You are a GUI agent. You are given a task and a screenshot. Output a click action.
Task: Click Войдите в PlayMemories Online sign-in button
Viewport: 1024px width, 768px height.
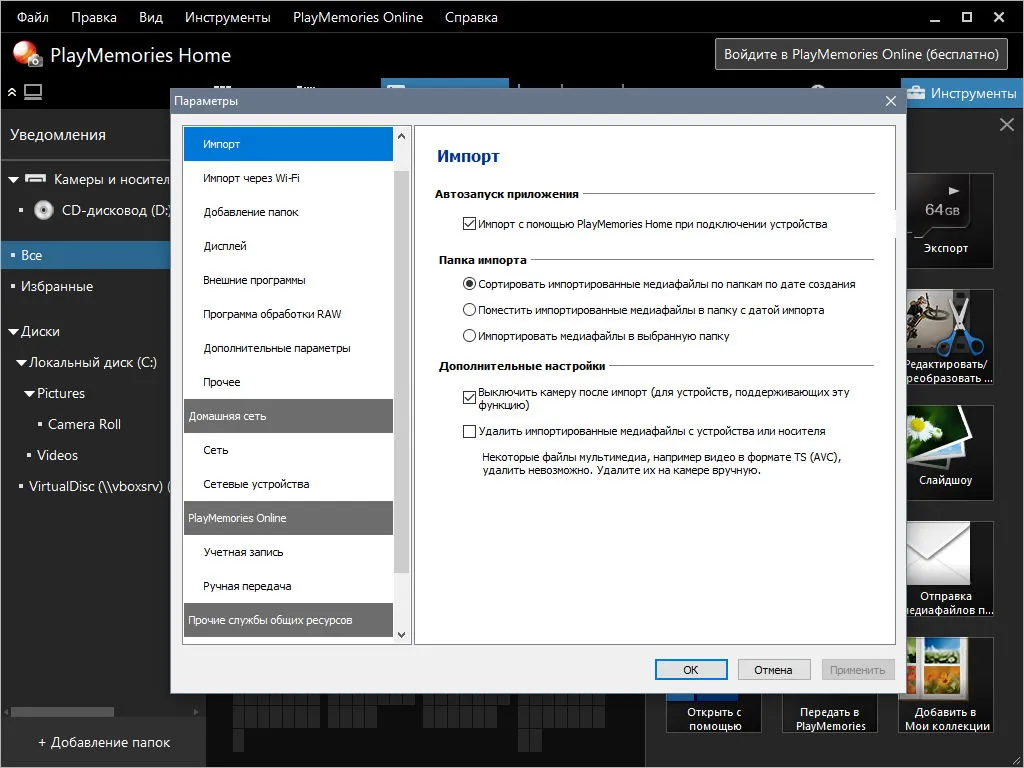pos(861,54)
